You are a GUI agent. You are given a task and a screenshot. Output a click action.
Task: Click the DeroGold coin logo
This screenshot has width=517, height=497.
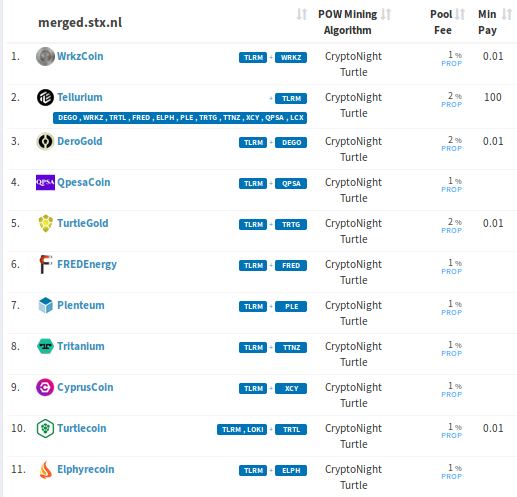[45, 141]
